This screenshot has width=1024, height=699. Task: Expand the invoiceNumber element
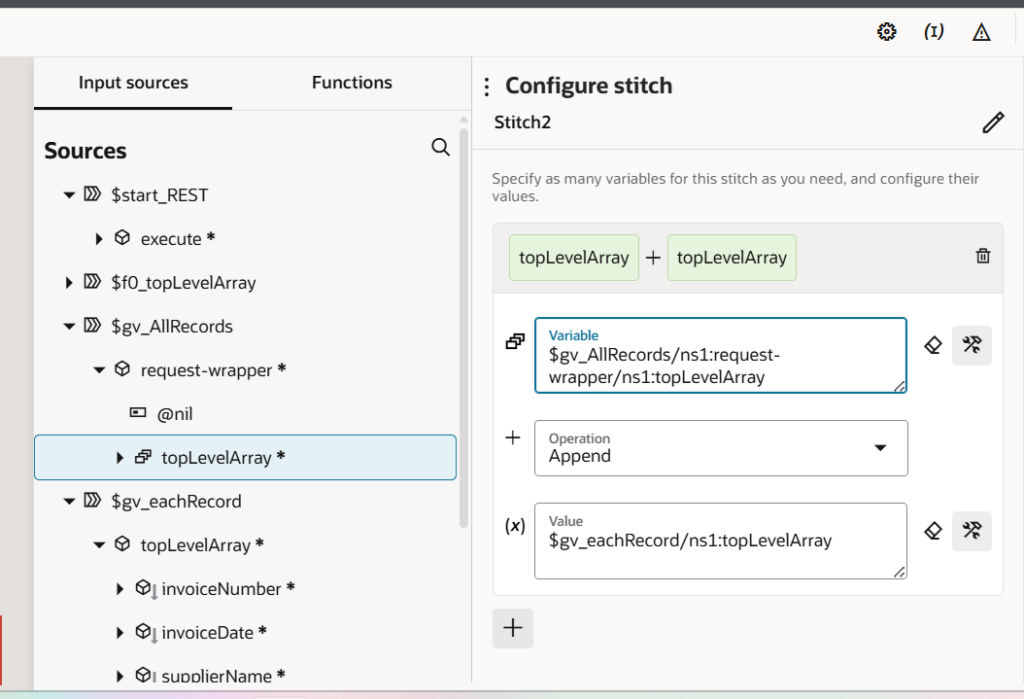tap(121, 589)
